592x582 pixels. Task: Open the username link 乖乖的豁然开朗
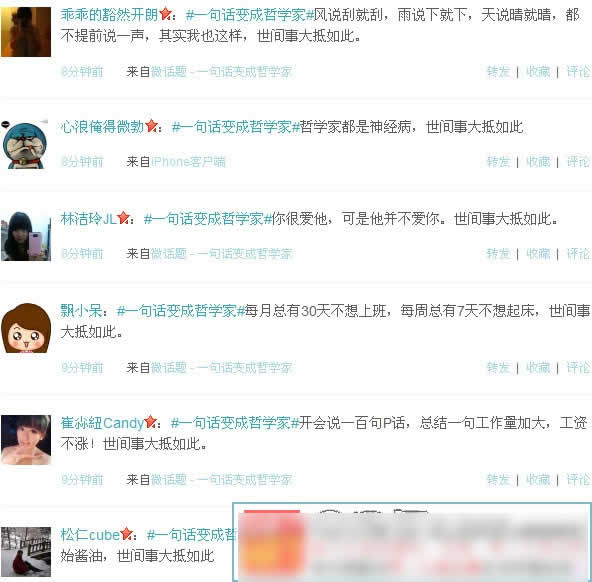[109, 15]
